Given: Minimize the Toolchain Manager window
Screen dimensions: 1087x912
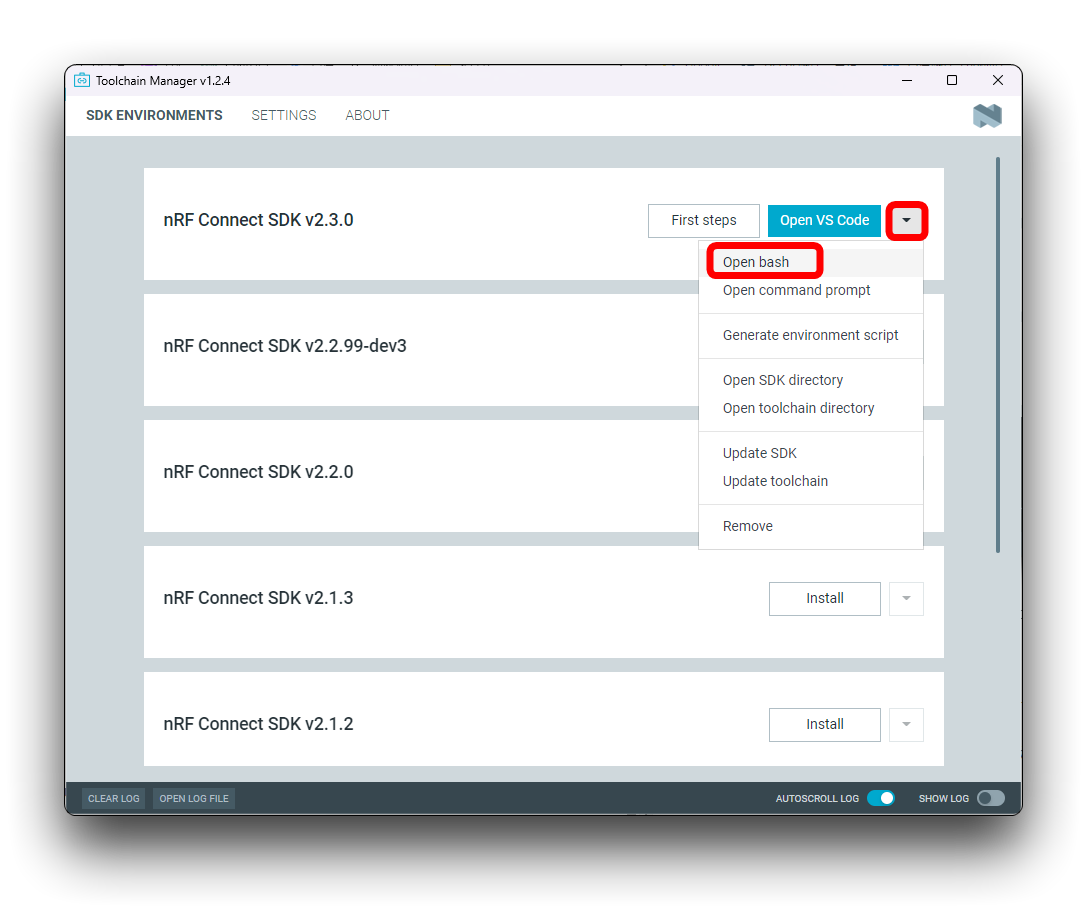Looking at the screenshot, I should [x=906, y=80].
